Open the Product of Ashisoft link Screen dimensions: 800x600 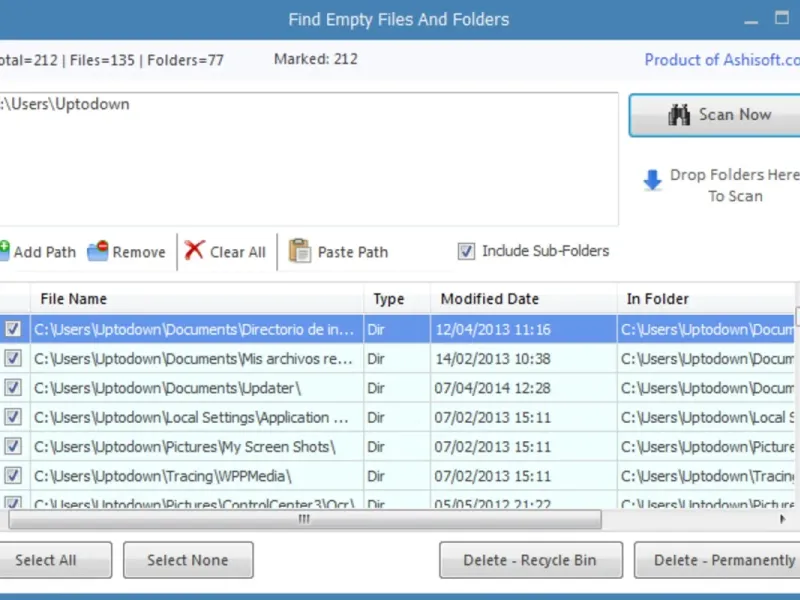pos(721,60)
